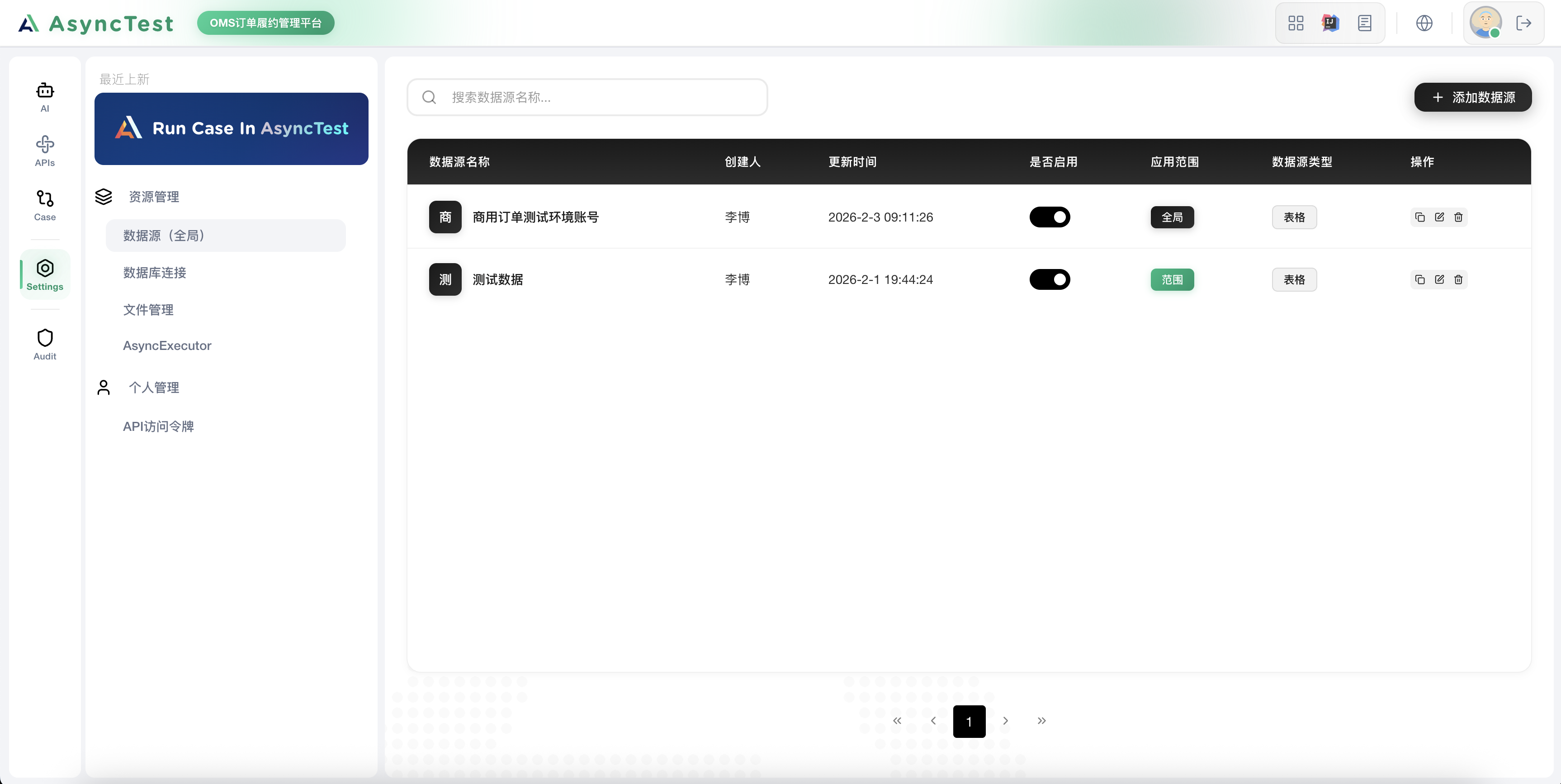Collapse the 个人管理 menu group
This screenshot has height=784, width=1561.
[153, 388]
